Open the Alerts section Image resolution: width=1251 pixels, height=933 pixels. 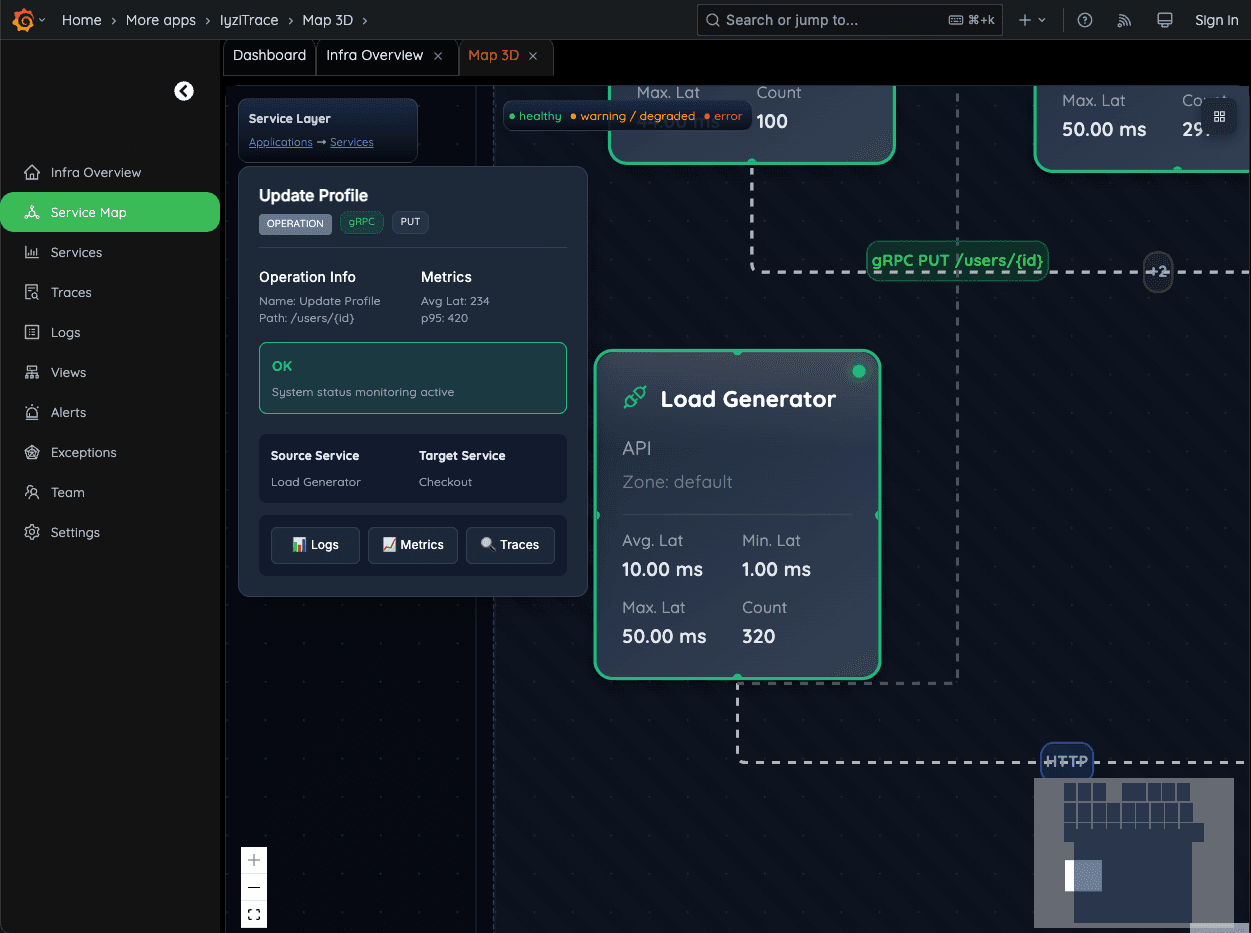tap(69, 412)
